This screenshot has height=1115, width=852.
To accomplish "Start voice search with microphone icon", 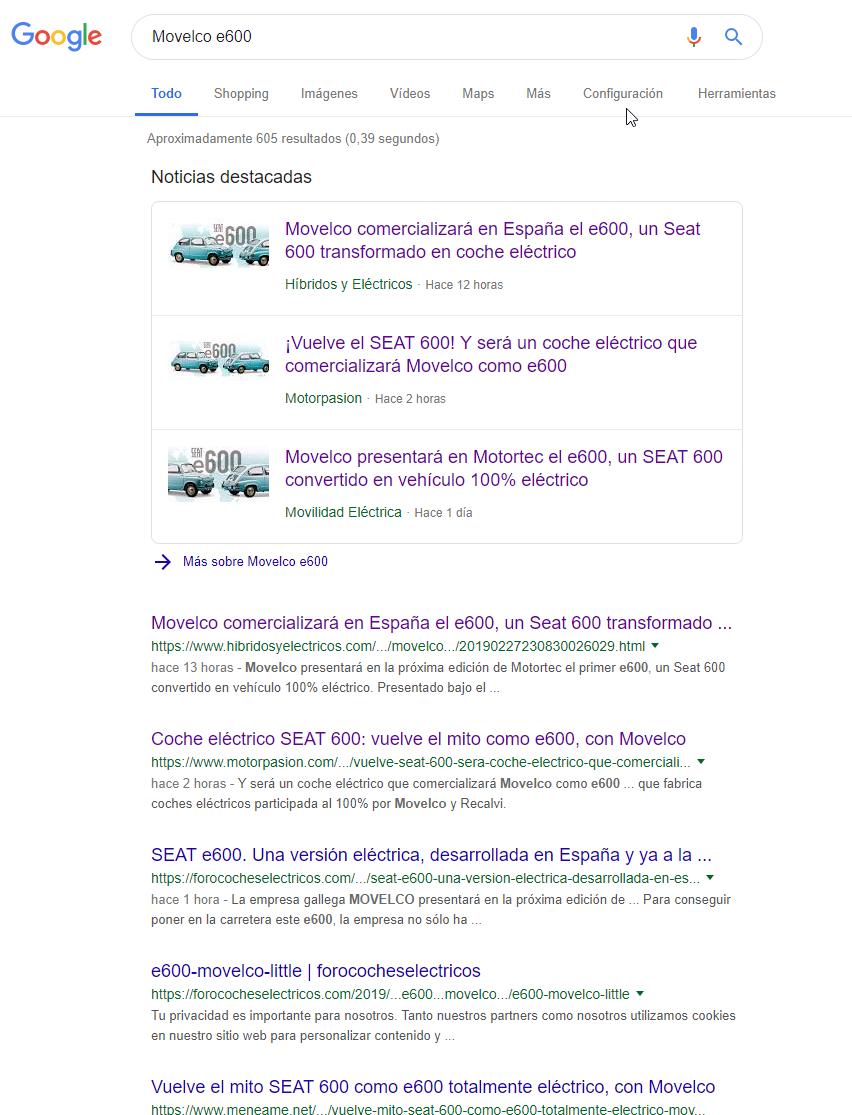I will point(693,36).
